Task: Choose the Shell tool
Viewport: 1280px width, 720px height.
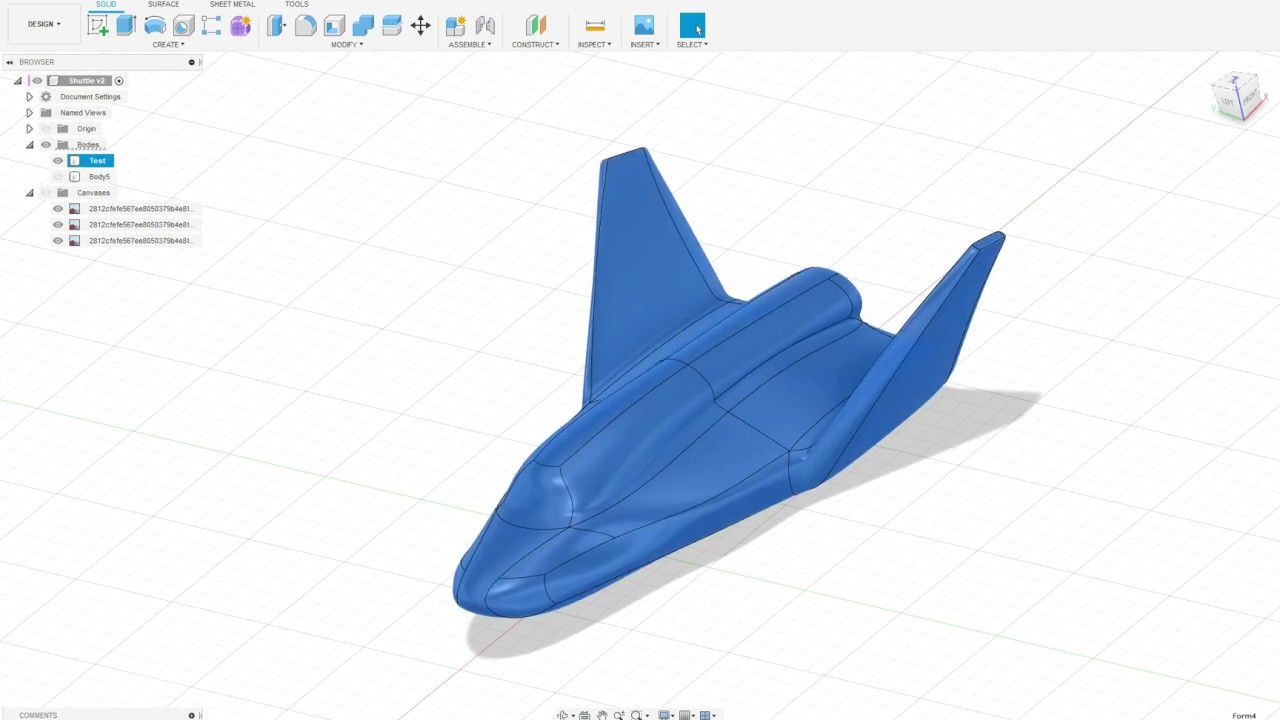Action: click(x=334, y=26)
